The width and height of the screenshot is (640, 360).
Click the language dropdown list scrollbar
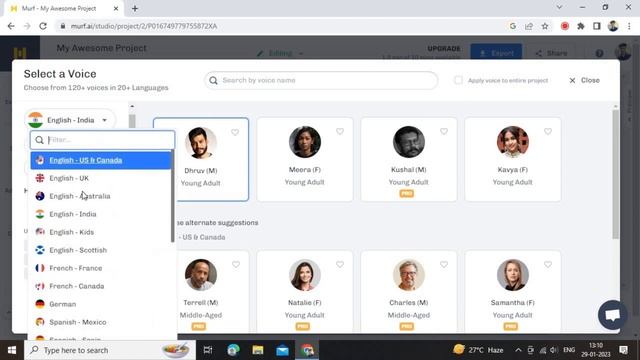coord(173,196)
